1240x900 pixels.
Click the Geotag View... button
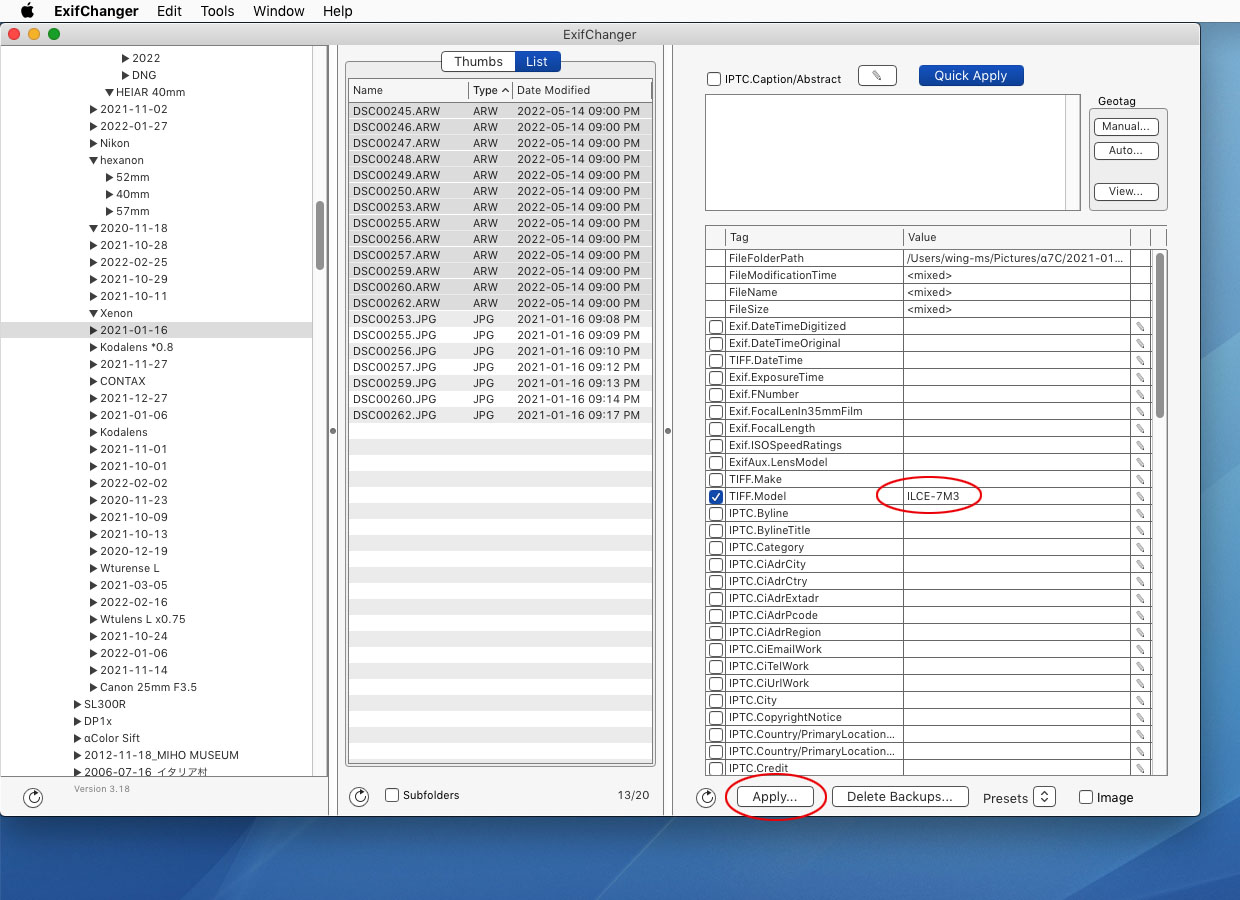point(1126,192)
